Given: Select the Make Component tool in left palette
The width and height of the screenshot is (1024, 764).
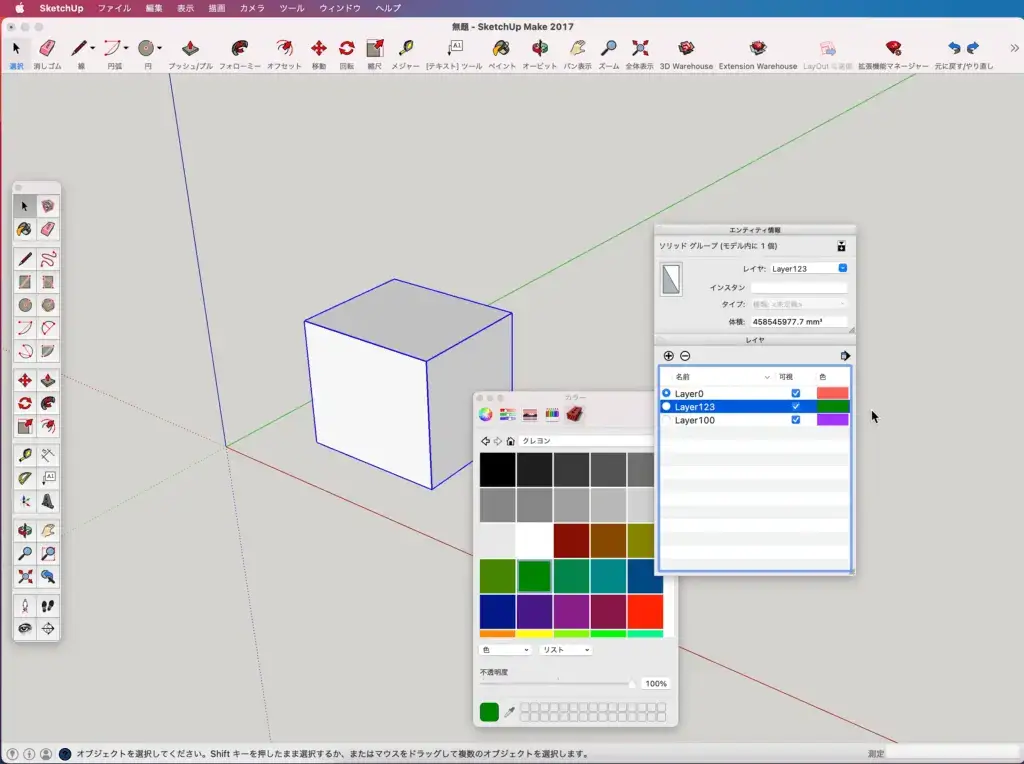Looking at the screenshot, I should click(x=48, y=206).
